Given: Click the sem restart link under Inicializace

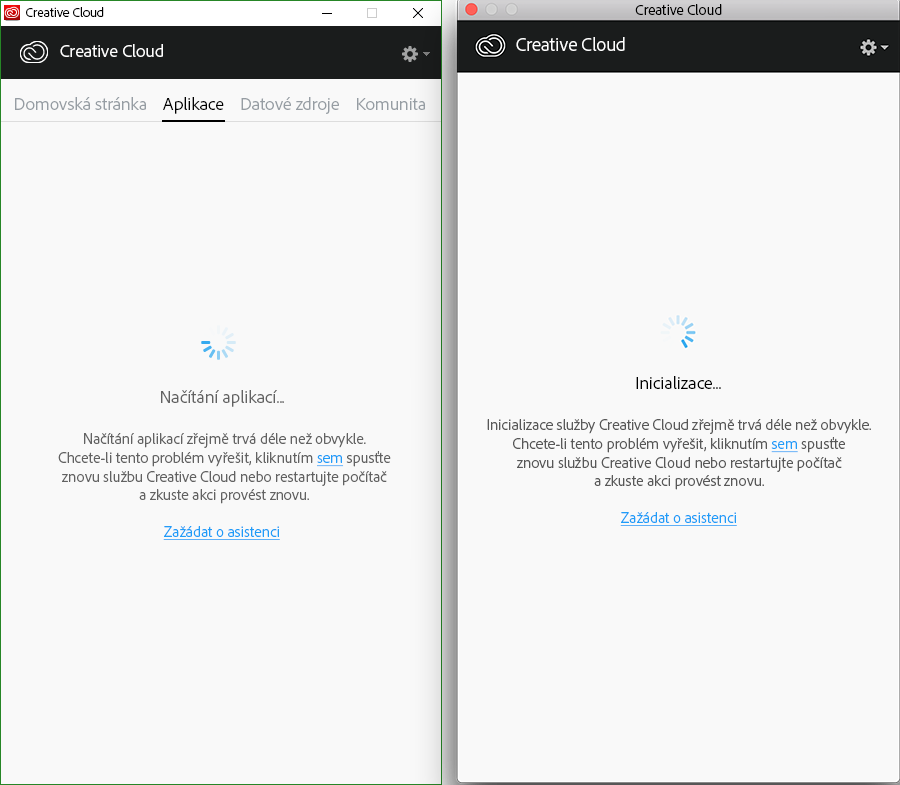Looking at the screenshot, I should (784, 444).
